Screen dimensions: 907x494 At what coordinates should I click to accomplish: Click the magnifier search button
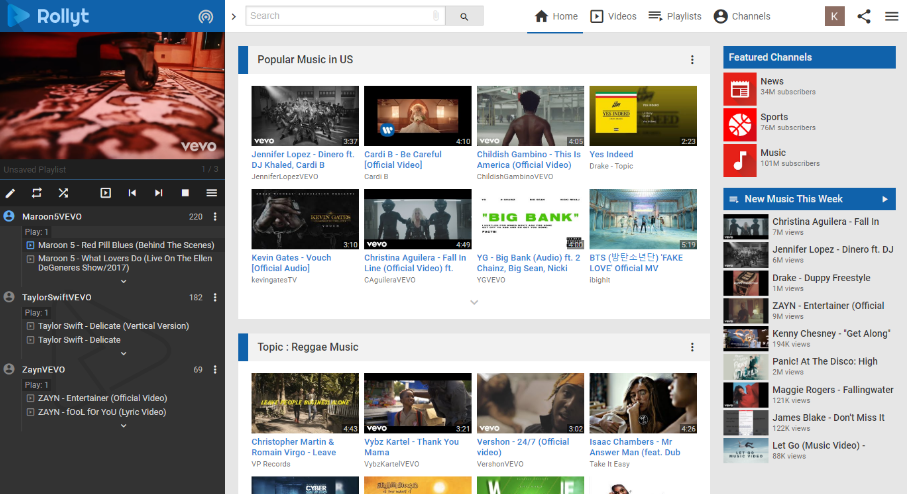(464, 16)
